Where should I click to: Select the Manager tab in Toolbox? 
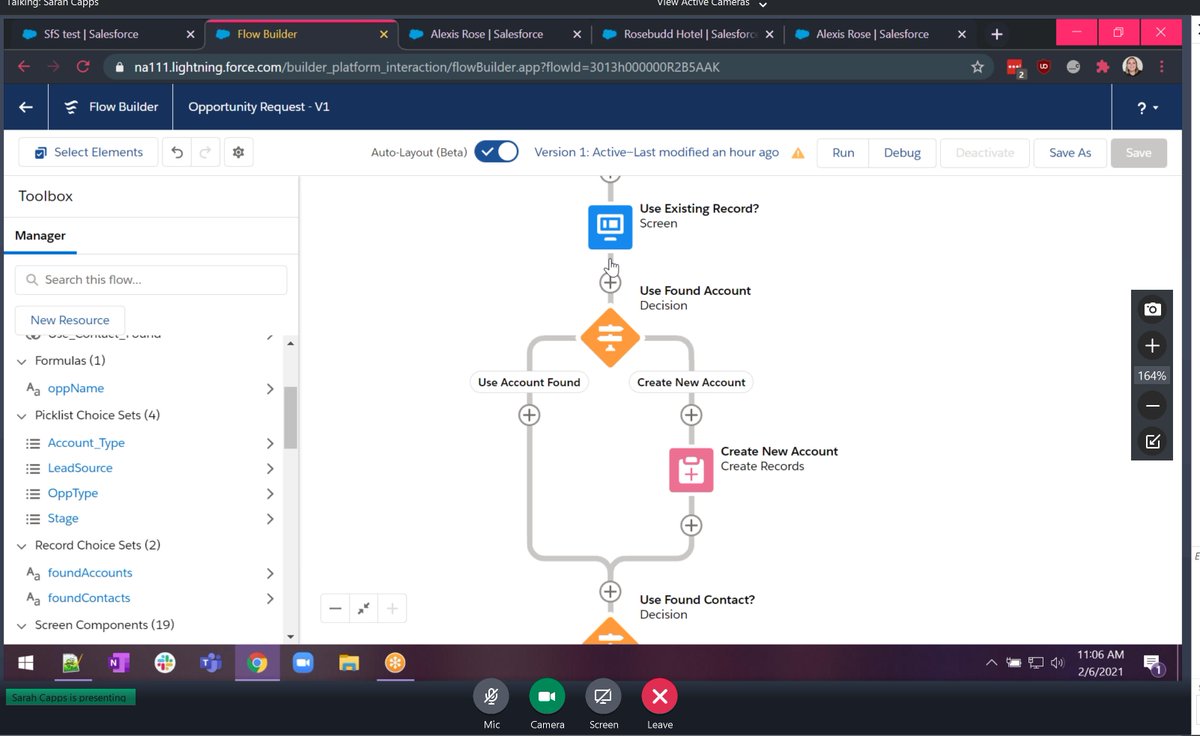tap(40, 236)
